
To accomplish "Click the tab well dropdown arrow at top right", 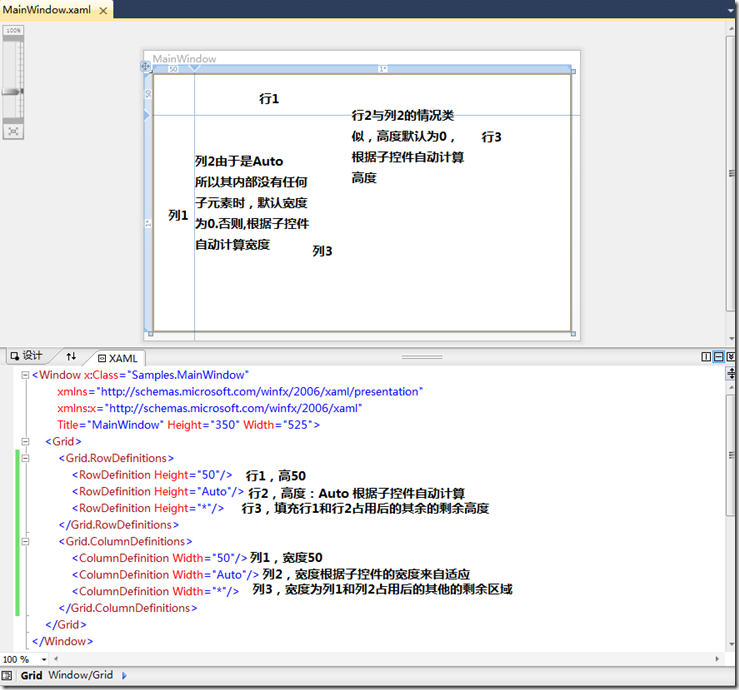I will [730, 10].
